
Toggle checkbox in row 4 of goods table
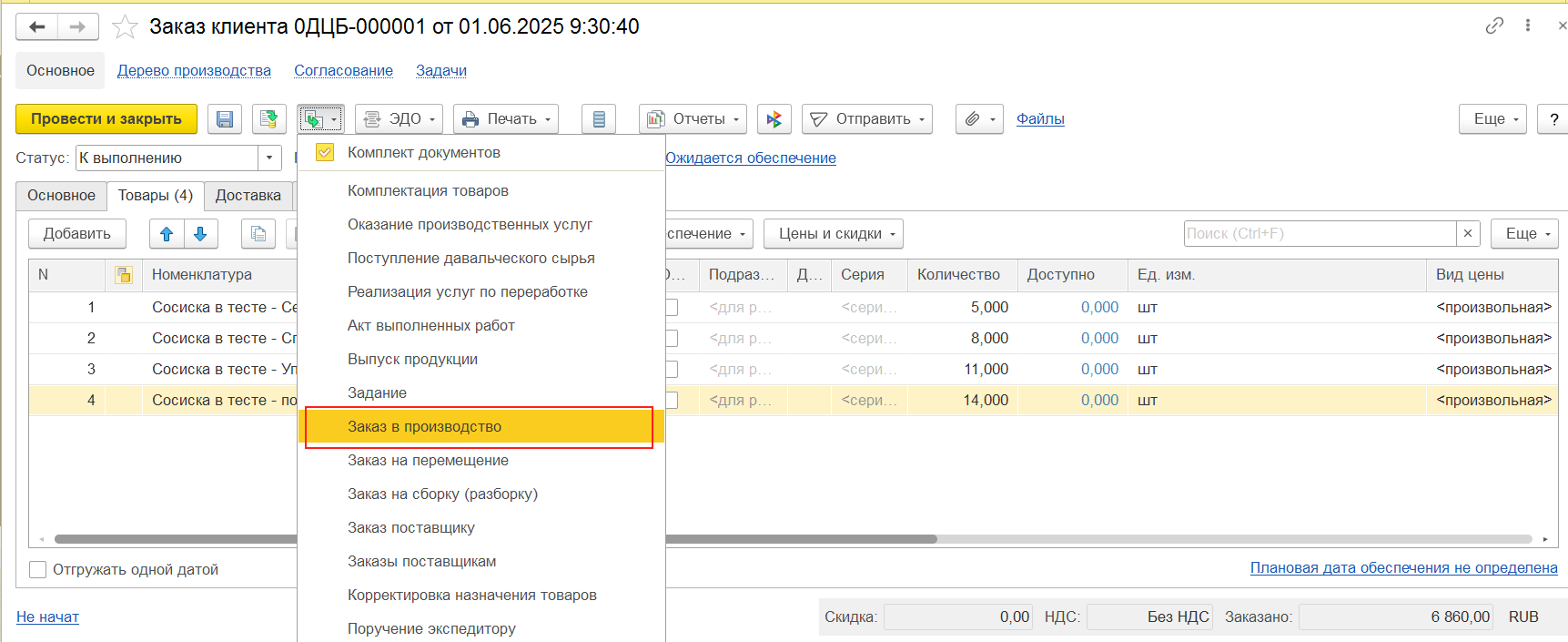coord(672,401)
